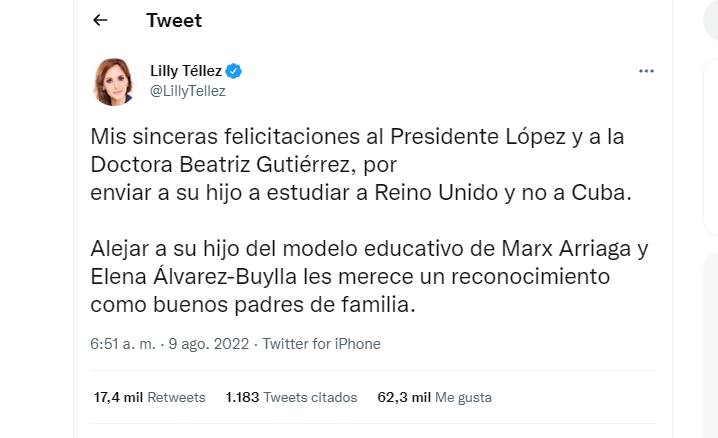718x438 pixels.
Task: Open Lilly Téllez's profile picture
Action: coord(113,81)
